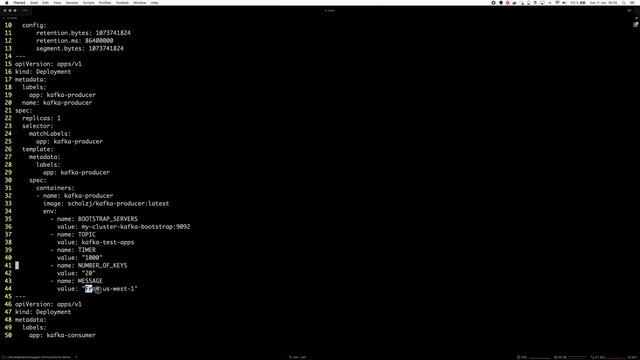This screenshot has height=360, width=640.
Task: Click line 34 env:
Action: click(50, 211)
